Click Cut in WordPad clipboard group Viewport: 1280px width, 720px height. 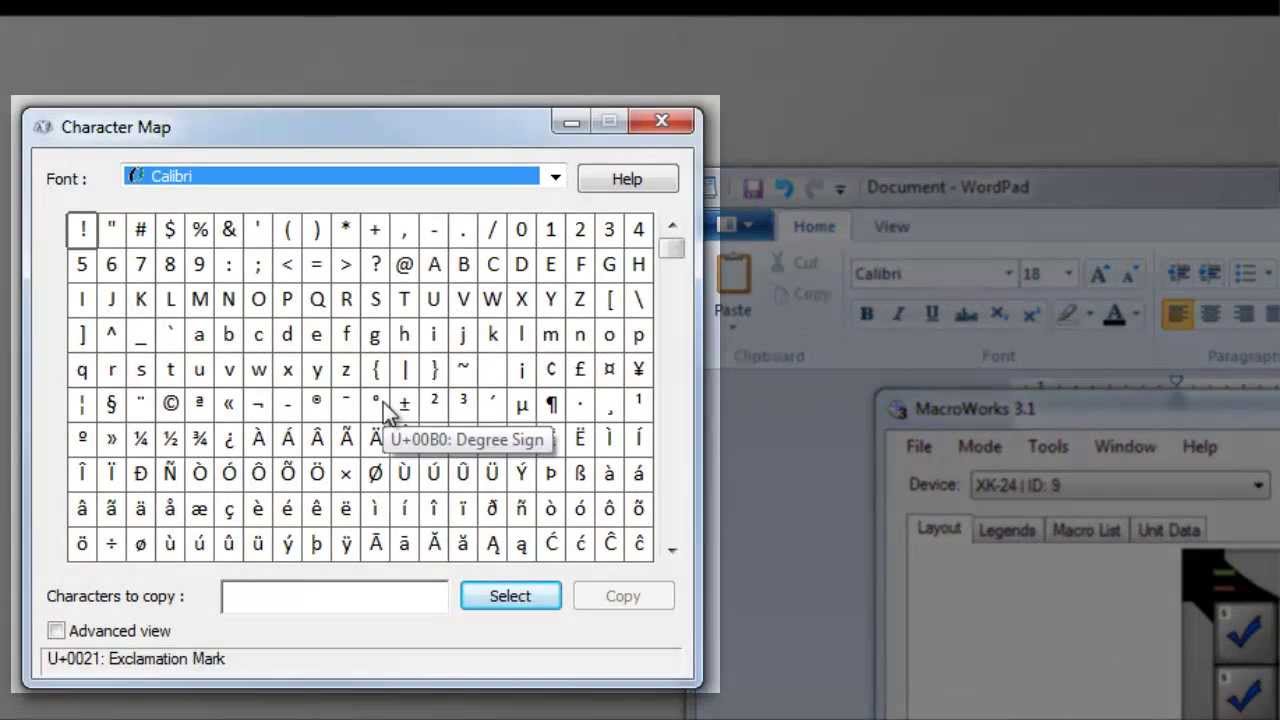(x=796, y=263)
